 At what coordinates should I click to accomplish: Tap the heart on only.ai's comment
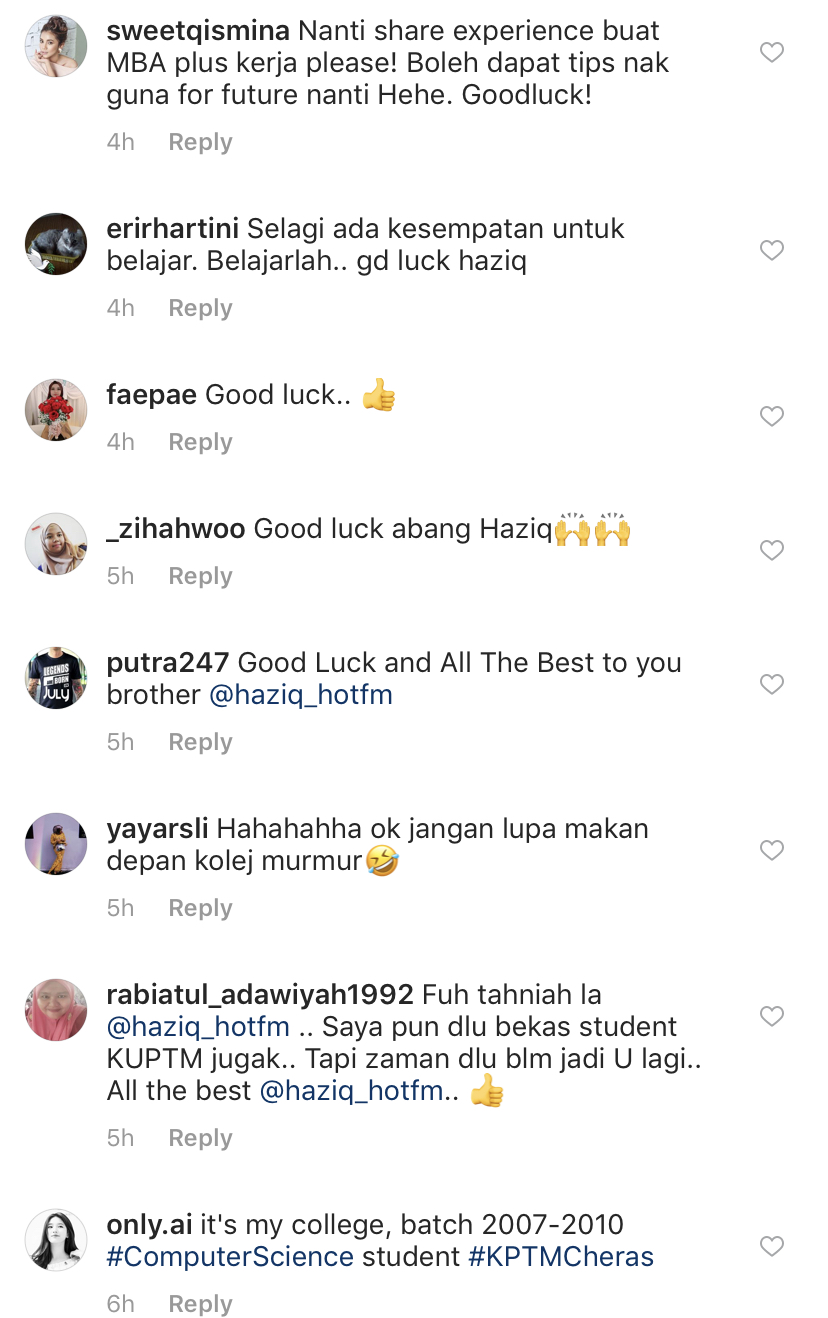[772, 1246]
